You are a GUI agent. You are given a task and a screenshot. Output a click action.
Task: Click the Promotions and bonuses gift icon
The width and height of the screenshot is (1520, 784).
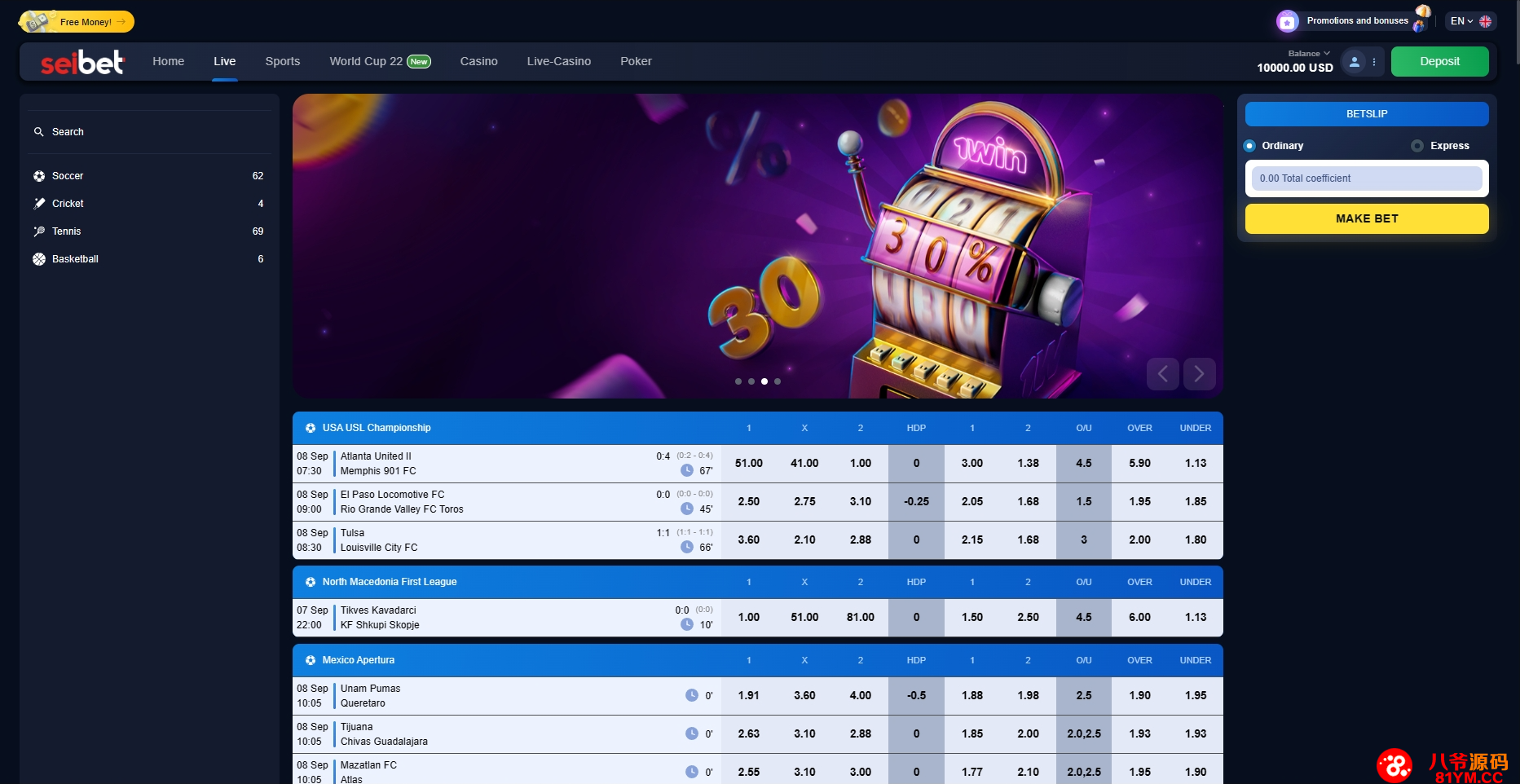[x=1287, y=21]
